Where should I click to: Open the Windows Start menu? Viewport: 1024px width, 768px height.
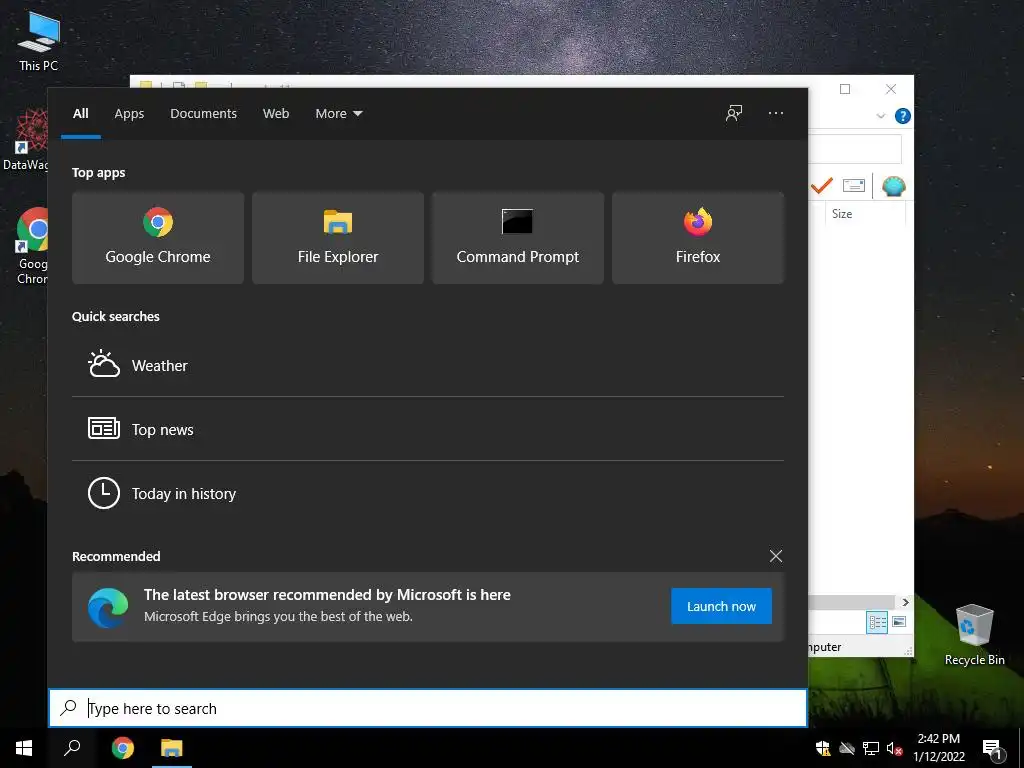pyautogui.click(x=24, y=748)
